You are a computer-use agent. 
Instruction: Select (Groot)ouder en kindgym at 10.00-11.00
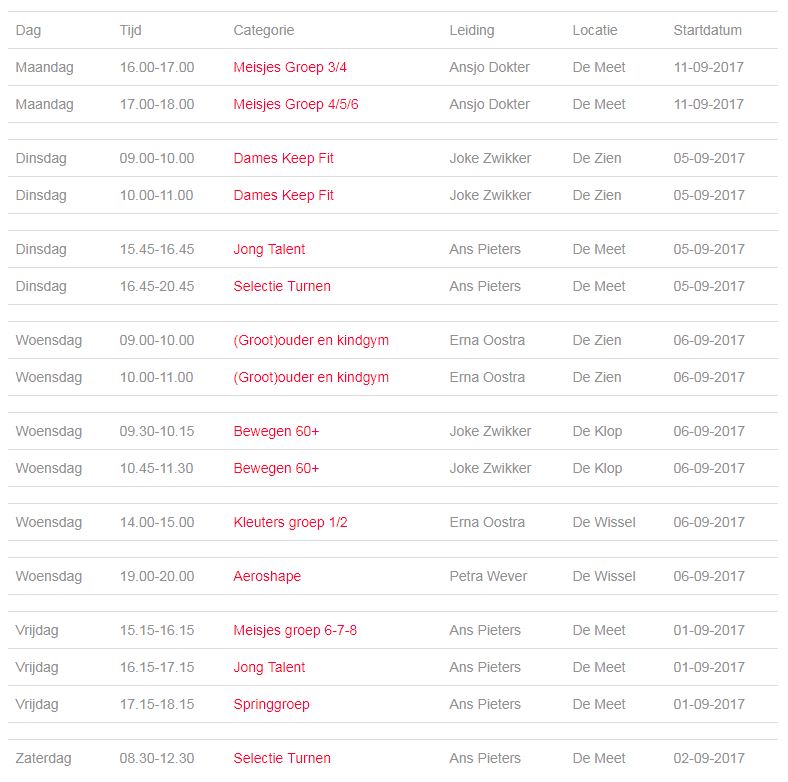(x=311, y=378)
